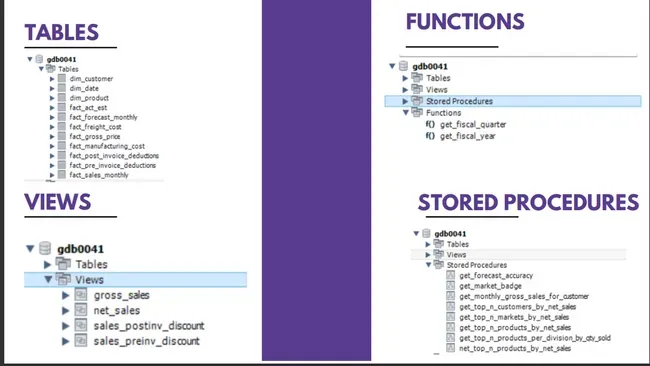
Task: Click the Stored Procedures folder icon under FUNCTIONS
Action: click(417, 101)
